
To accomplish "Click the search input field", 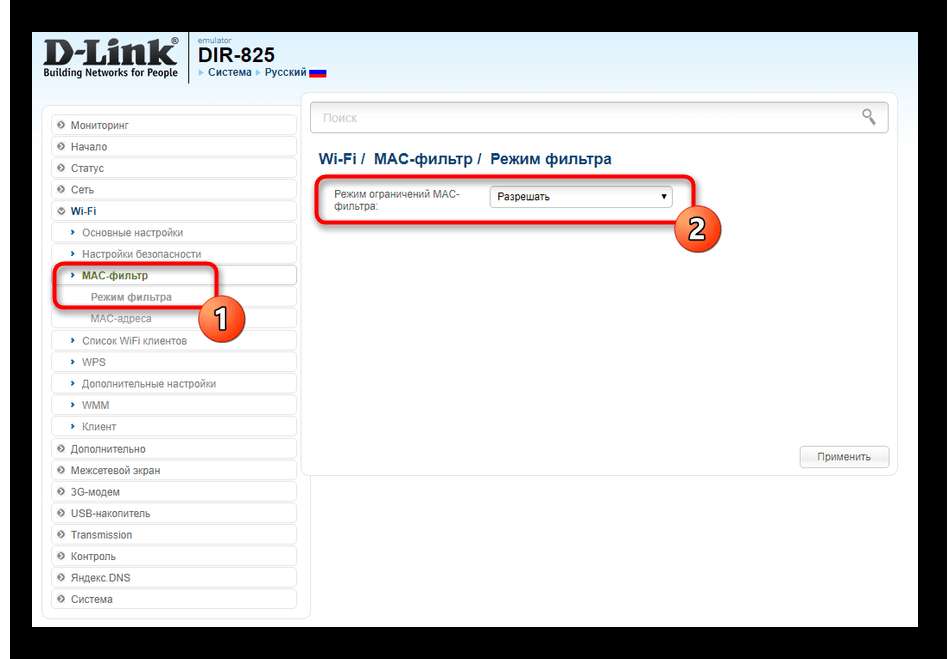I will click(x=599, y=118).
